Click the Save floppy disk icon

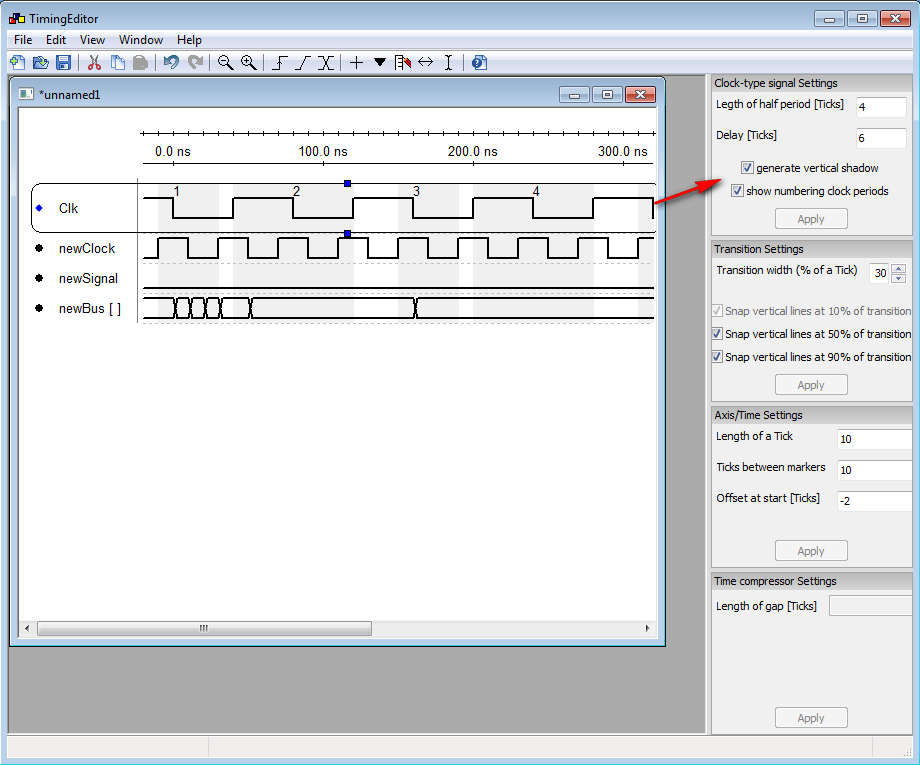[63, 62]
